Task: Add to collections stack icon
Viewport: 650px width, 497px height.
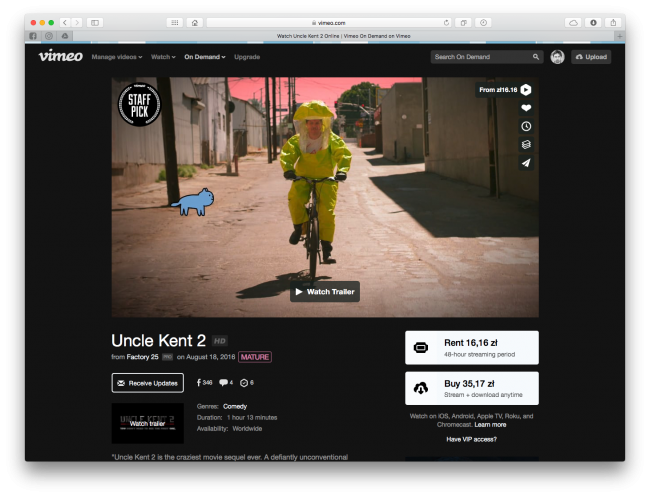Action: (x=526, y=144)
